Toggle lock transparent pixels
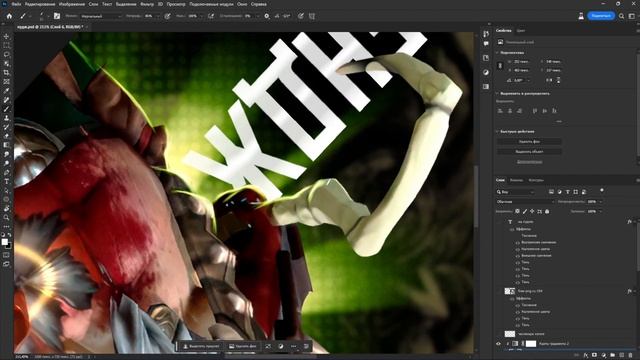This screenshot has height=360, width=640. (517, 211)
